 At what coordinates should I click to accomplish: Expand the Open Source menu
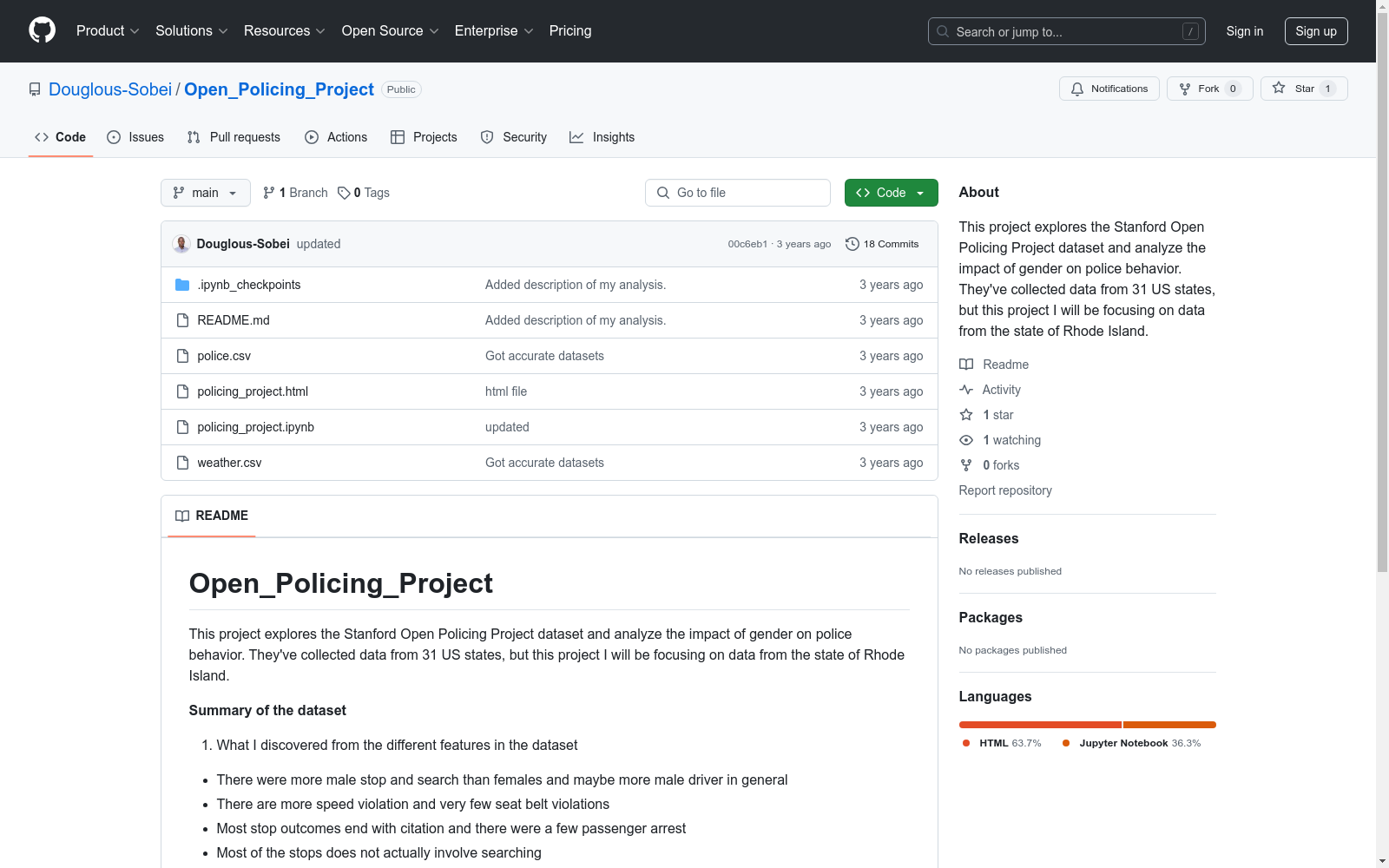[391, 30]
